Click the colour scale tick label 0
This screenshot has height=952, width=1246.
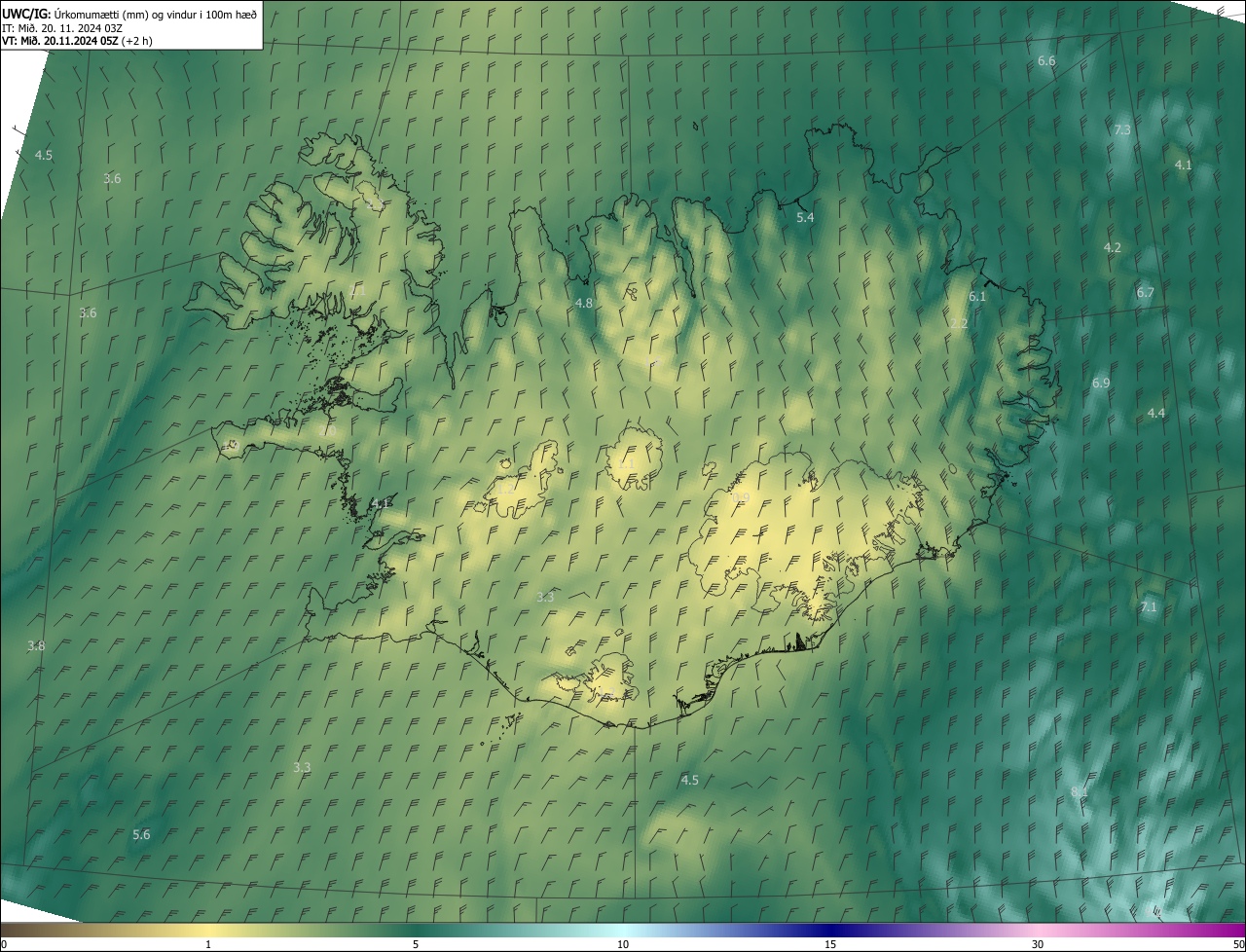point(4,944)
